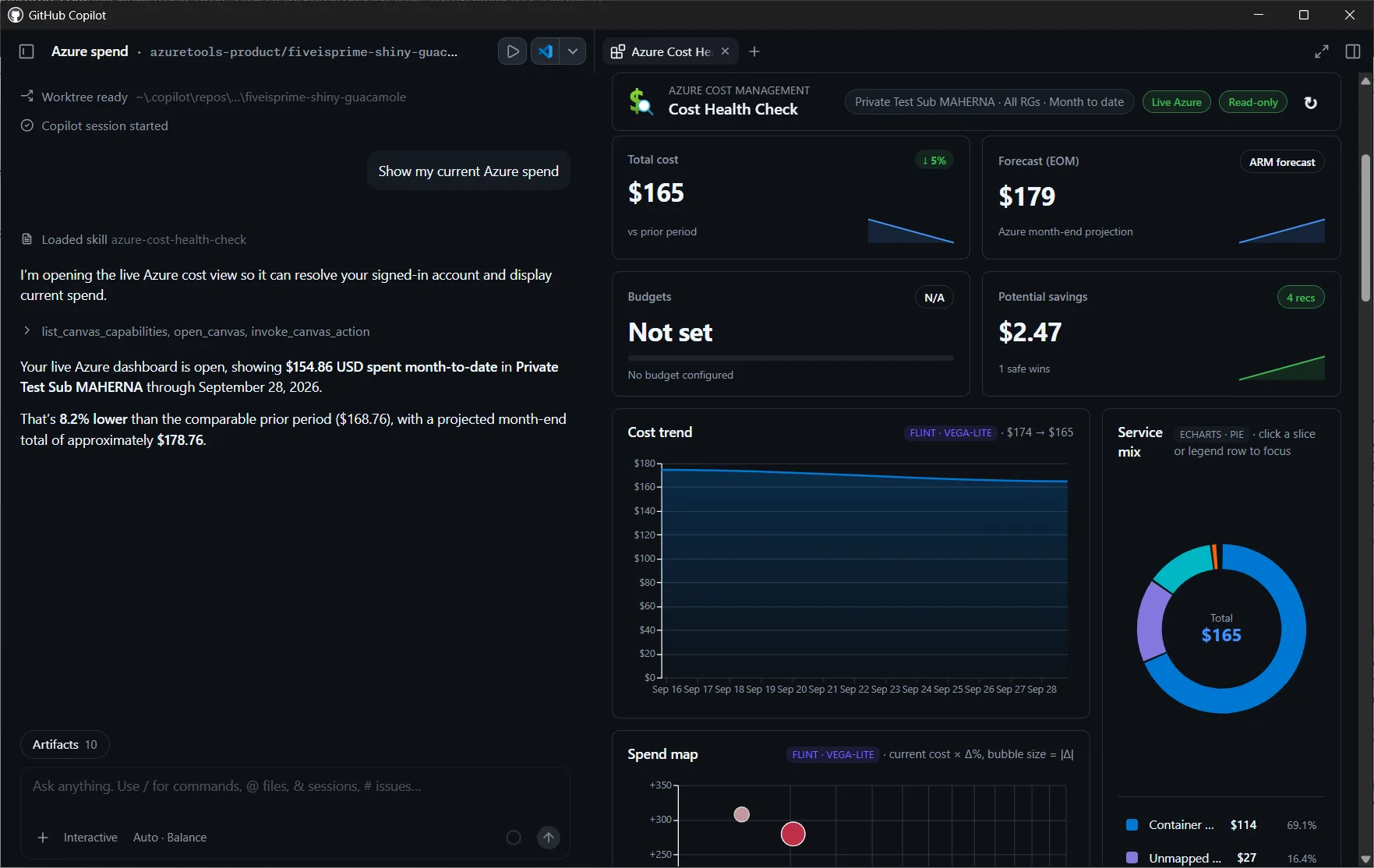
Task: Click the large red bubble in Spend map
Action: point(793,834)
